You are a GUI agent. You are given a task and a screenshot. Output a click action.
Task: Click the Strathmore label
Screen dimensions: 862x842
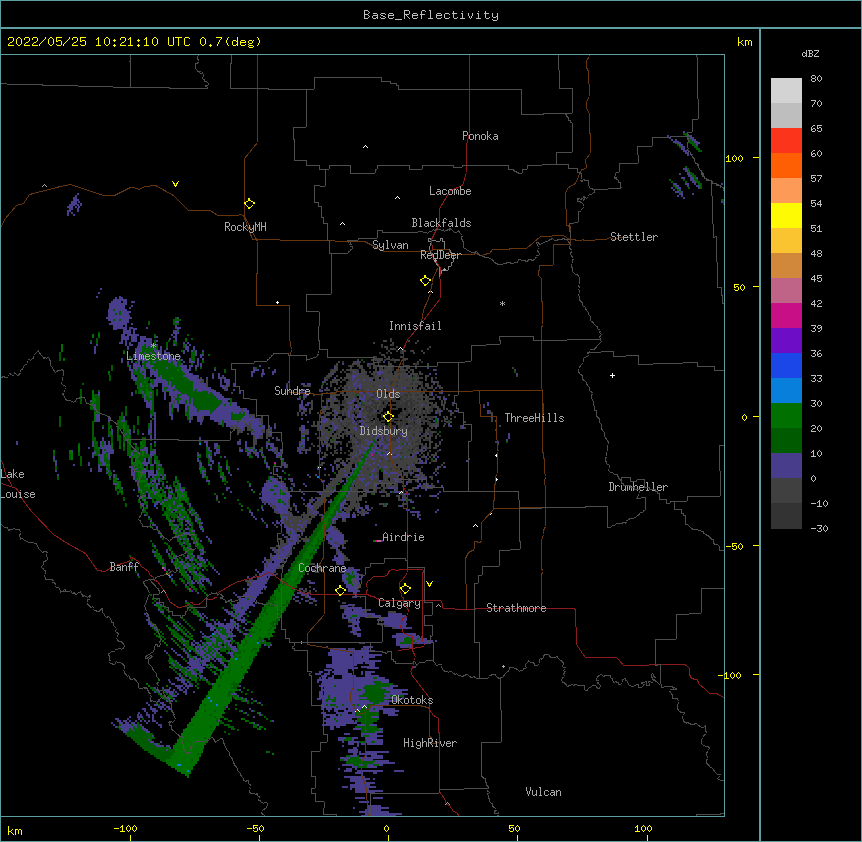[516, 608]
